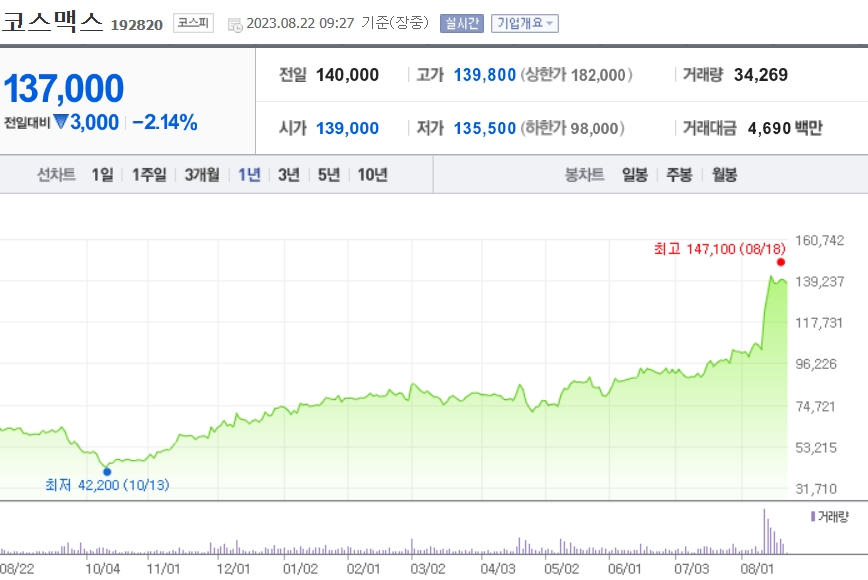Click the opening price 139,000

pyautogui.click(x=347, y=128)
